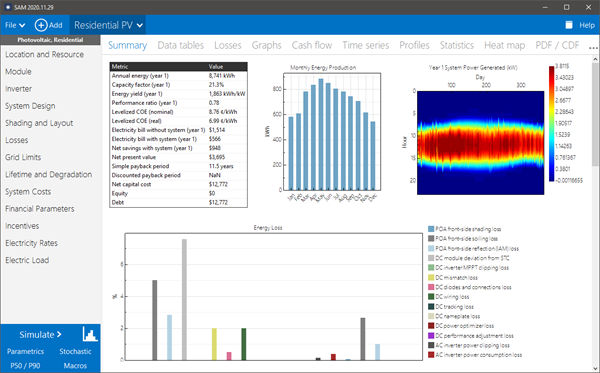
Task: Go to System Costs page
Action: click(x=28, y=192)
